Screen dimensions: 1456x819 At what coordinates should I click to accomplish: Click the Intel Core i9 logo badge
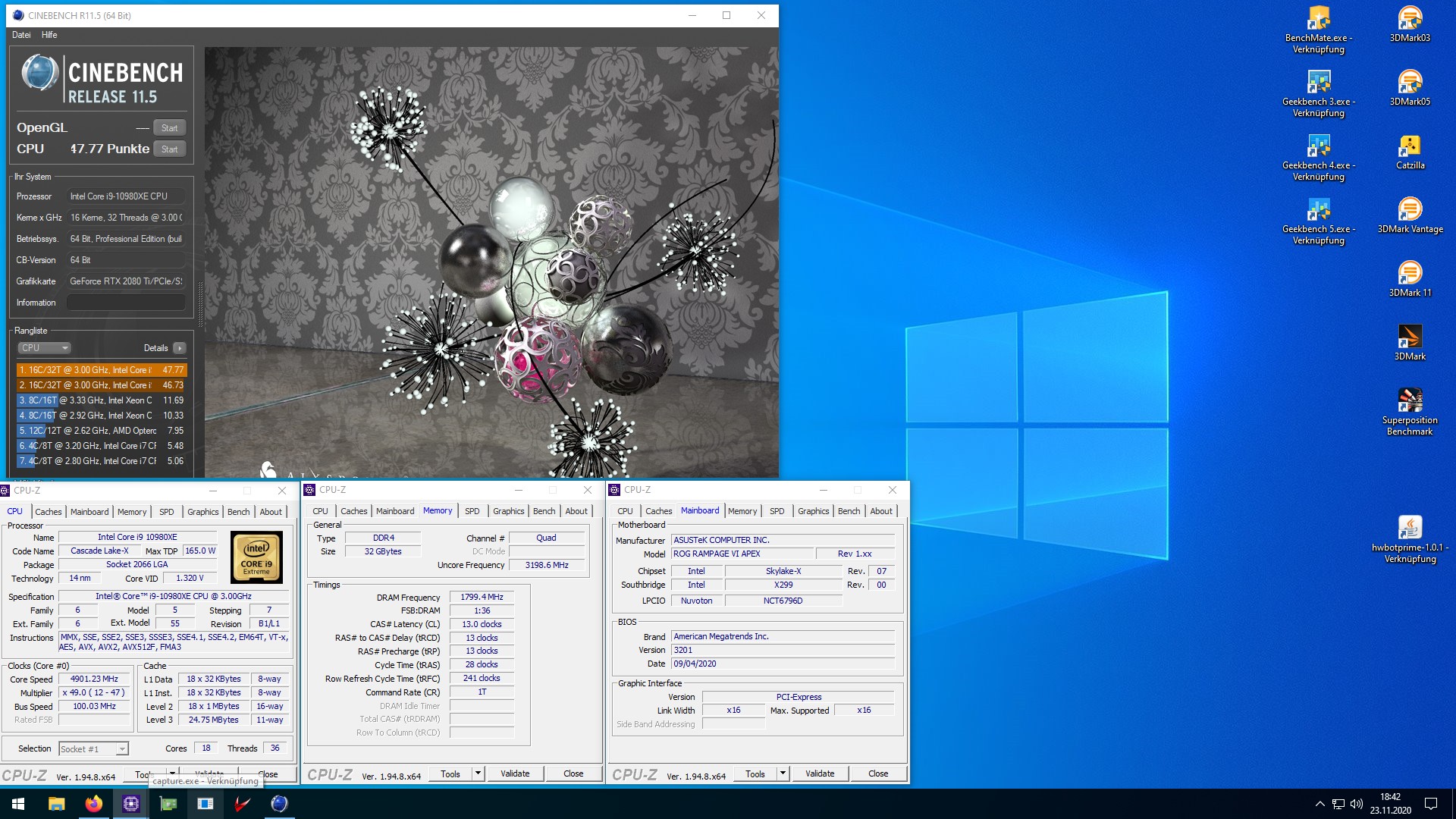click(256, 557)
